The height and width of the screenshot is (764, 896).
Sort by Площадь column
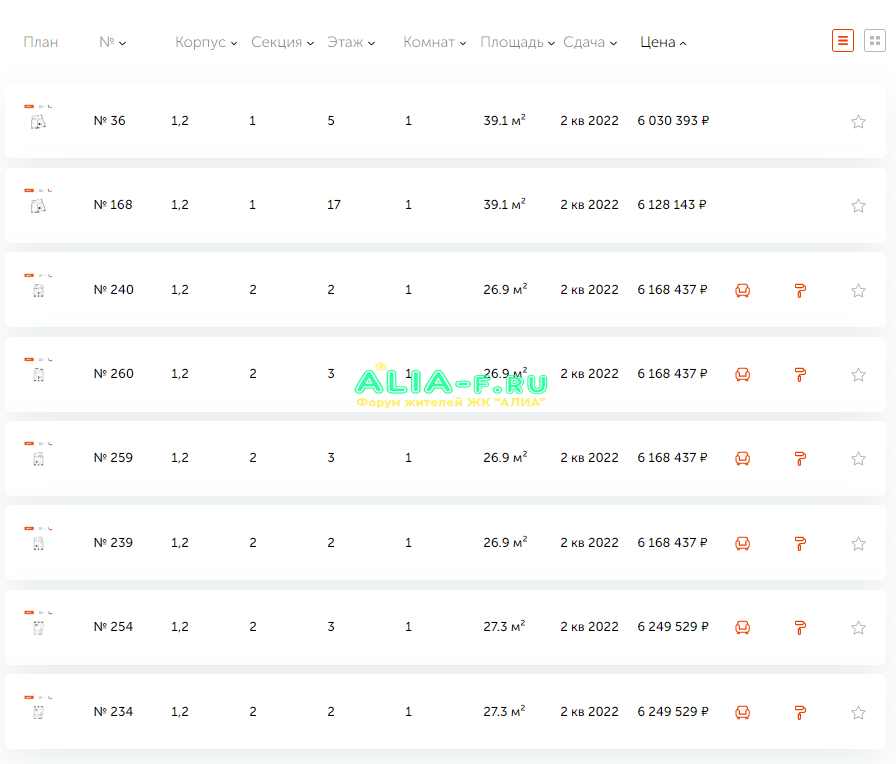tap(517, 42)
